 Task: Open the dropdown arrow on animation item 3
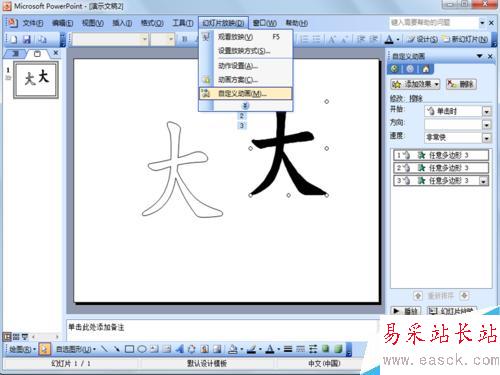pyautogui.click(x=483, y=181)
